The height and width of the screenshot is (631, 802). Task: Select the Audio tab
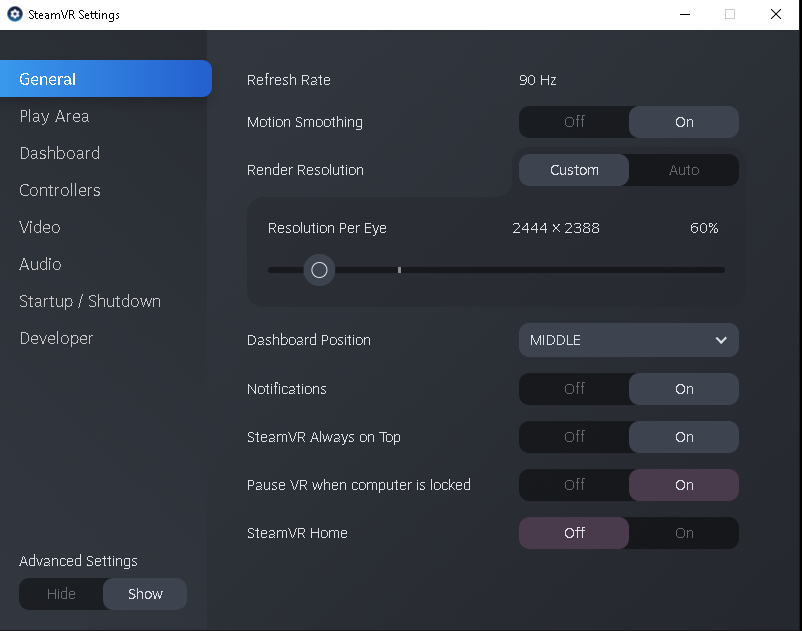40,264
